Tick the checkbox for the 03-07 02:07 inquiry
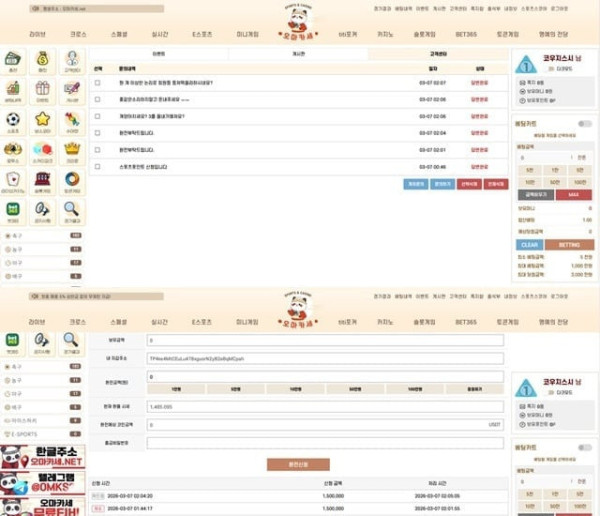Viewport: 600px width, 516px height. tap(98, 83)
